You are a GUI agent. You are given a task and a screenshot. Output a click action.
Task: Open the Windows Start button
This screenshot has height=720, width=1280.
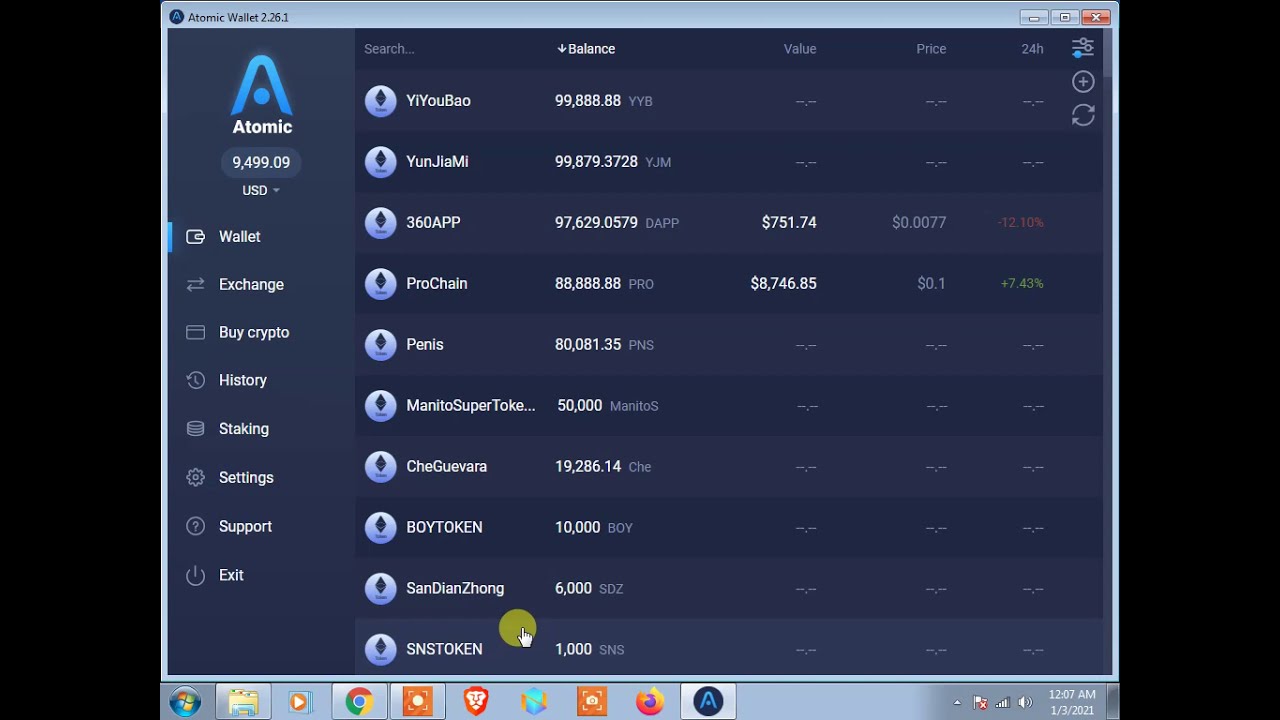(185, 702)
